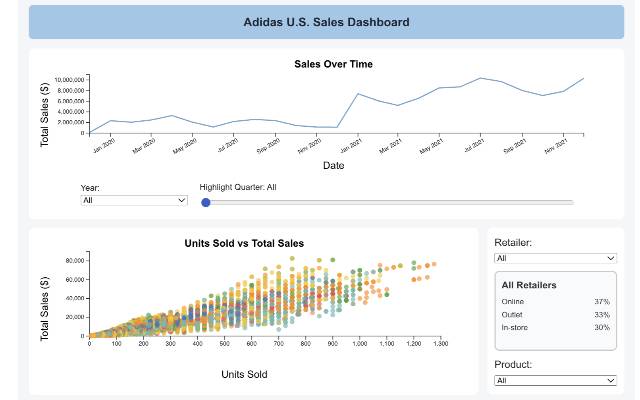Screen dimensions: 640x400
Task: Open the Retailer dropdown
Action: 555,258
